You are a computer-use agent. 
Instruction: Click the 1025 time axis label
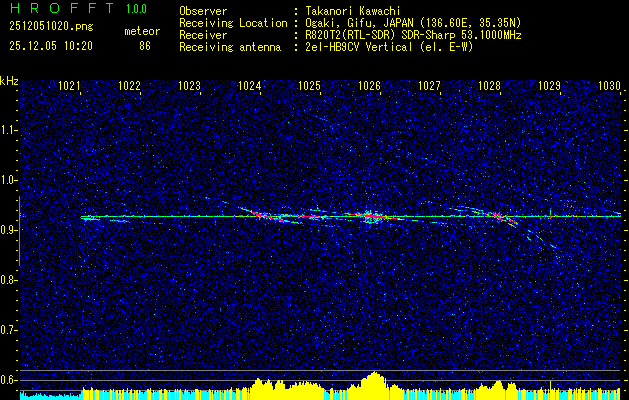point(310,85)
